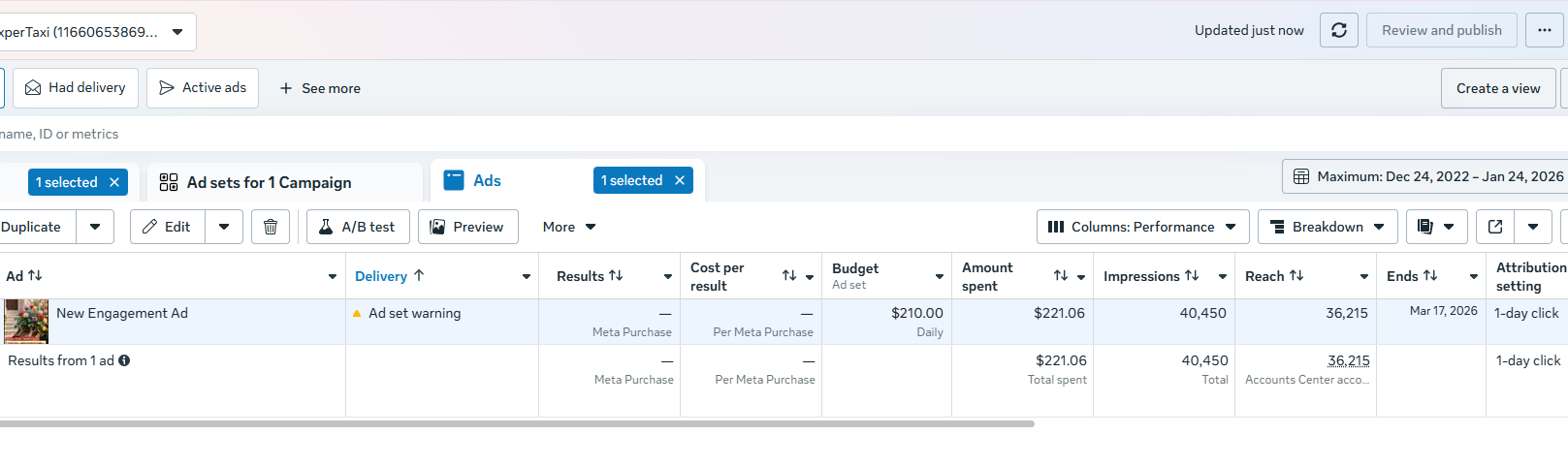Click the A/B test flask button
Image resolution: width=1568 pixels, height=466 pixels.
358,227
